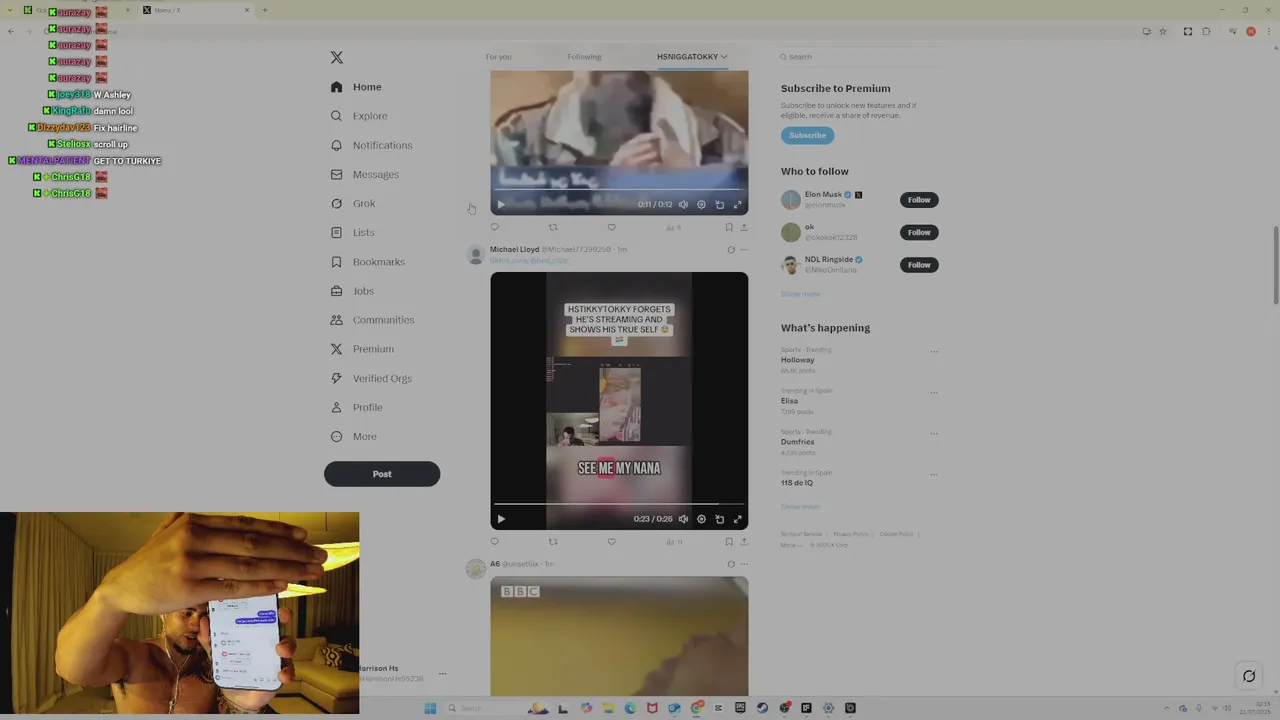Seek the 0:23 video's progress bar
The height and width of the screenshot is (720, 1280).
(x=619, y=504)
